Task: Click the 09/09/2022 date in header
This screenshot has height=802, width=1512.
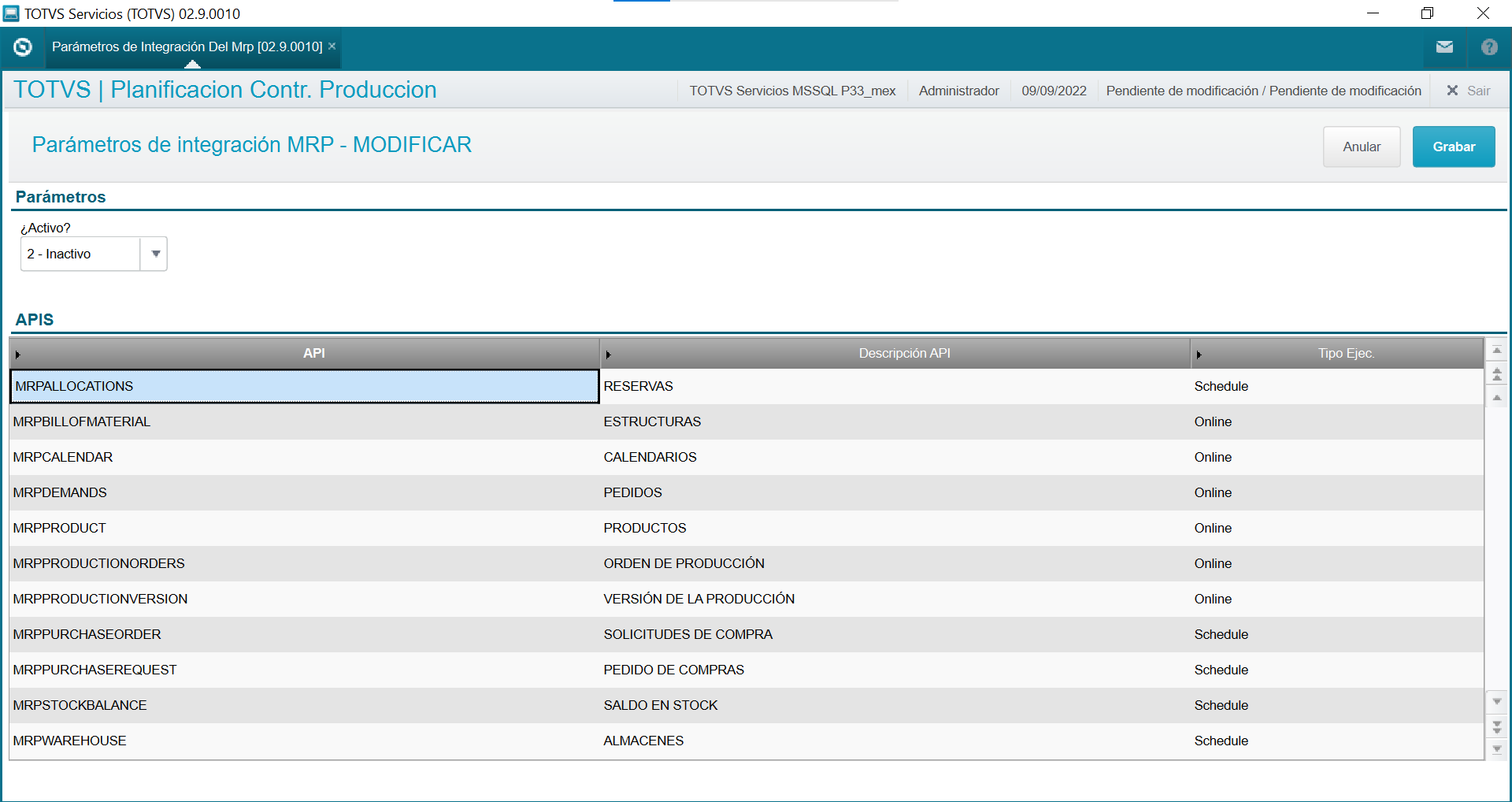Action: (x=1054, y=91)
